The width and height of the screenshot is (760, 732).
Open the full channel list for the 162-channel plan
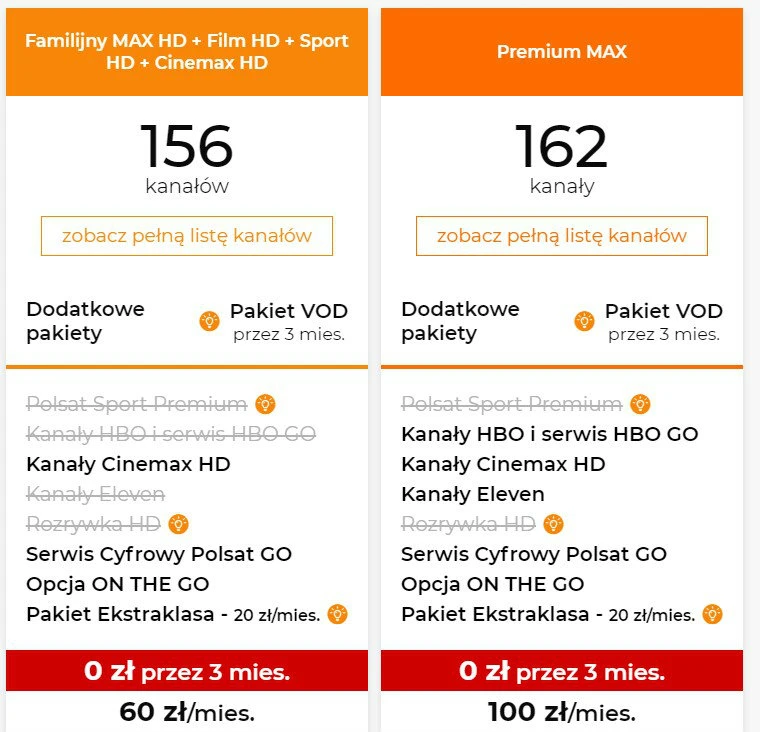tap(562, 236)
